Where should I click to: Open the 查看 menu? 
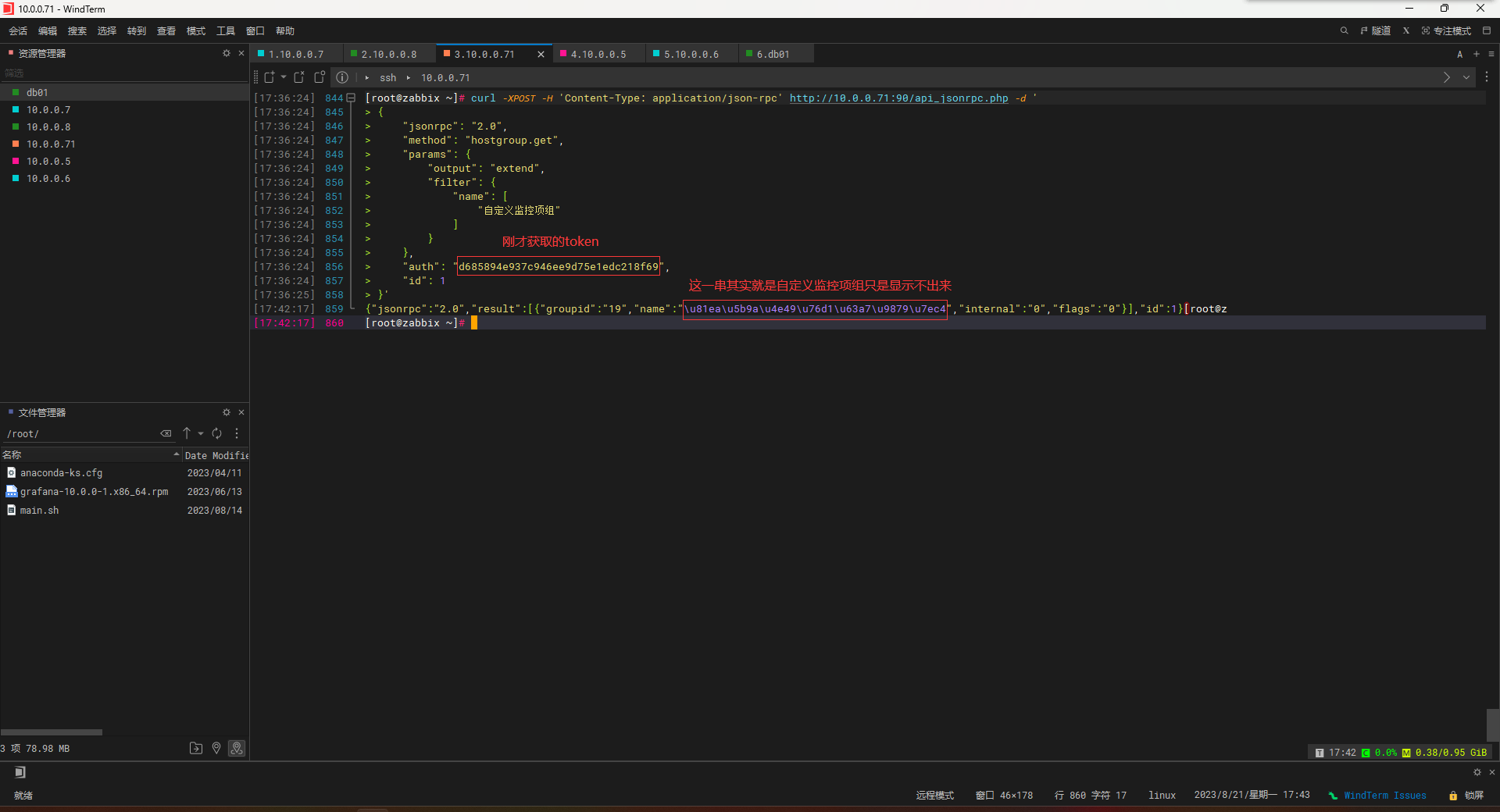[x=166, y=30]
